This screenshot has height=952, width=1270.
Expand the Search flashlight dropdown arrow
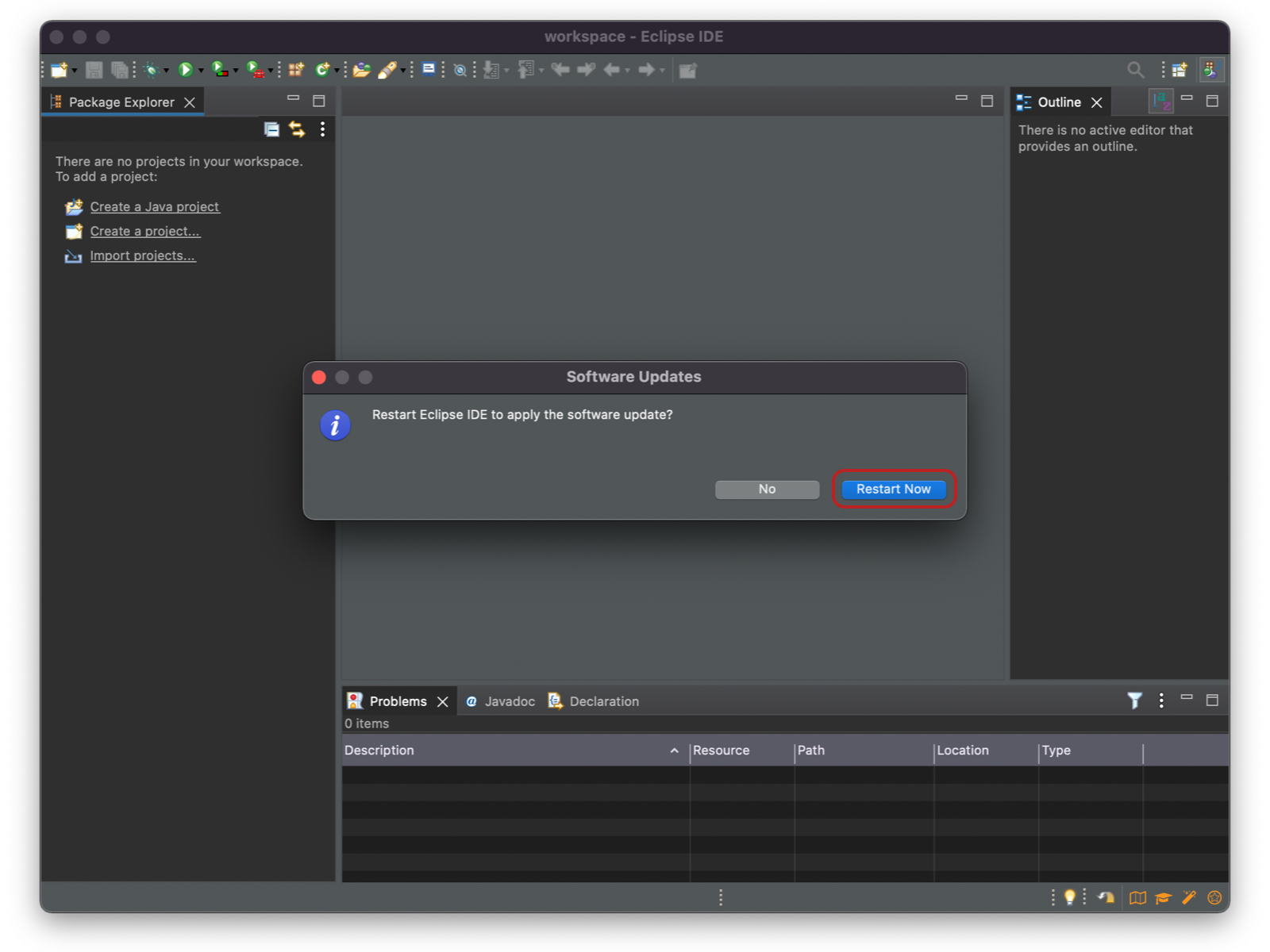pyautogui.click(x=403, y=71)
